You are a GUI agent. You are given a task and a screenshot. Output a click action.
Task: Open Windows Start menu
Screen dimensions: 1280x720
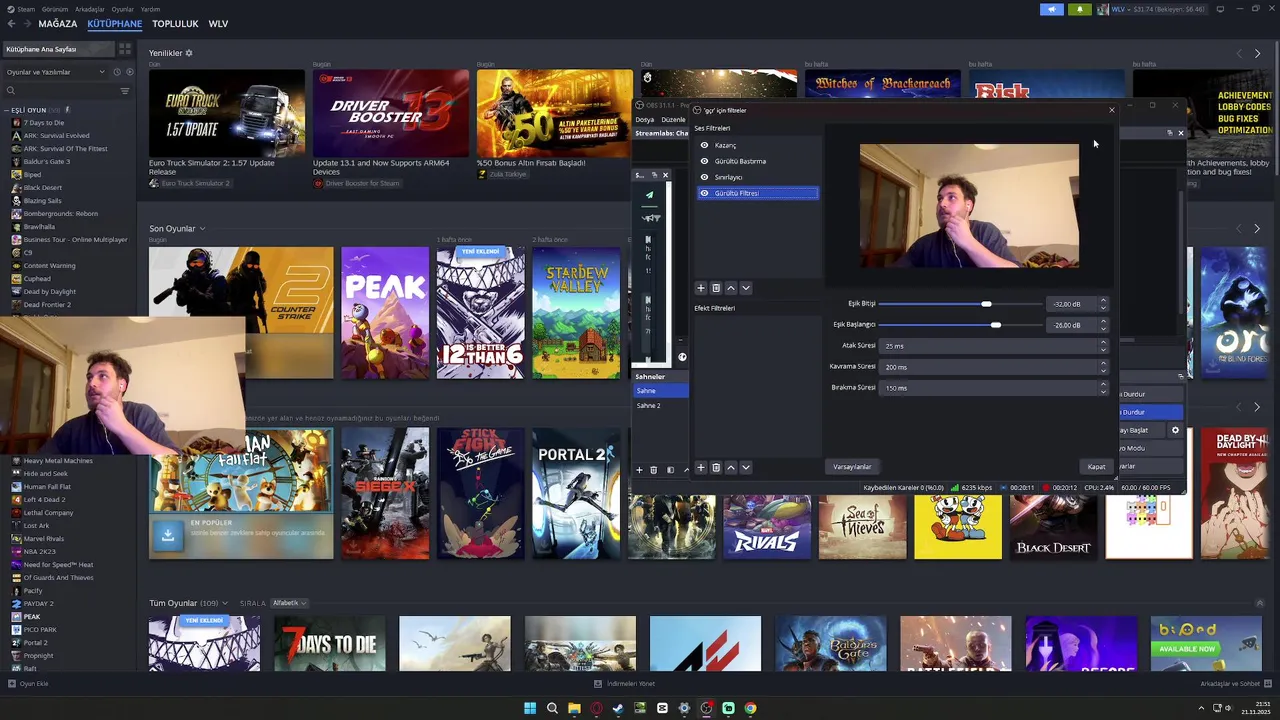[x=530, y=708]
